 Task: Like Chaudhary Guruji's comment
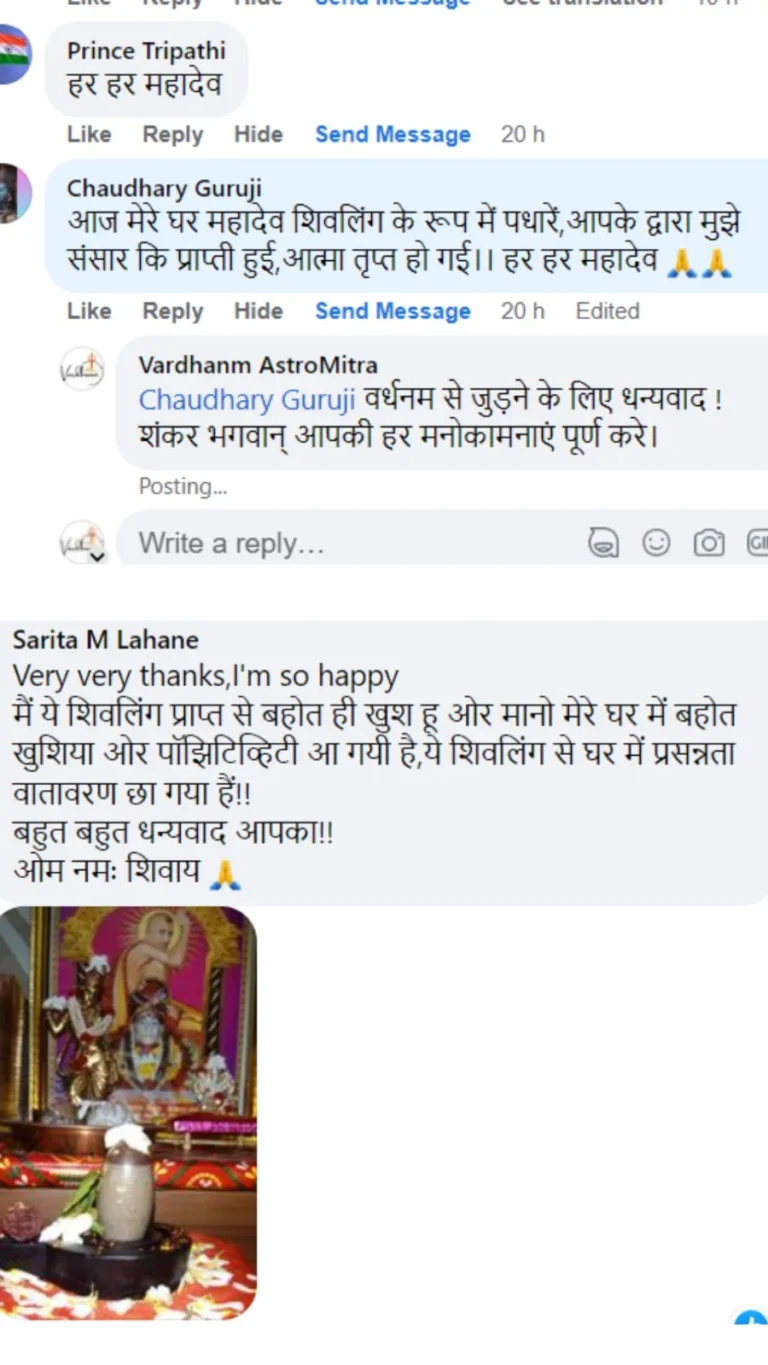89,311
